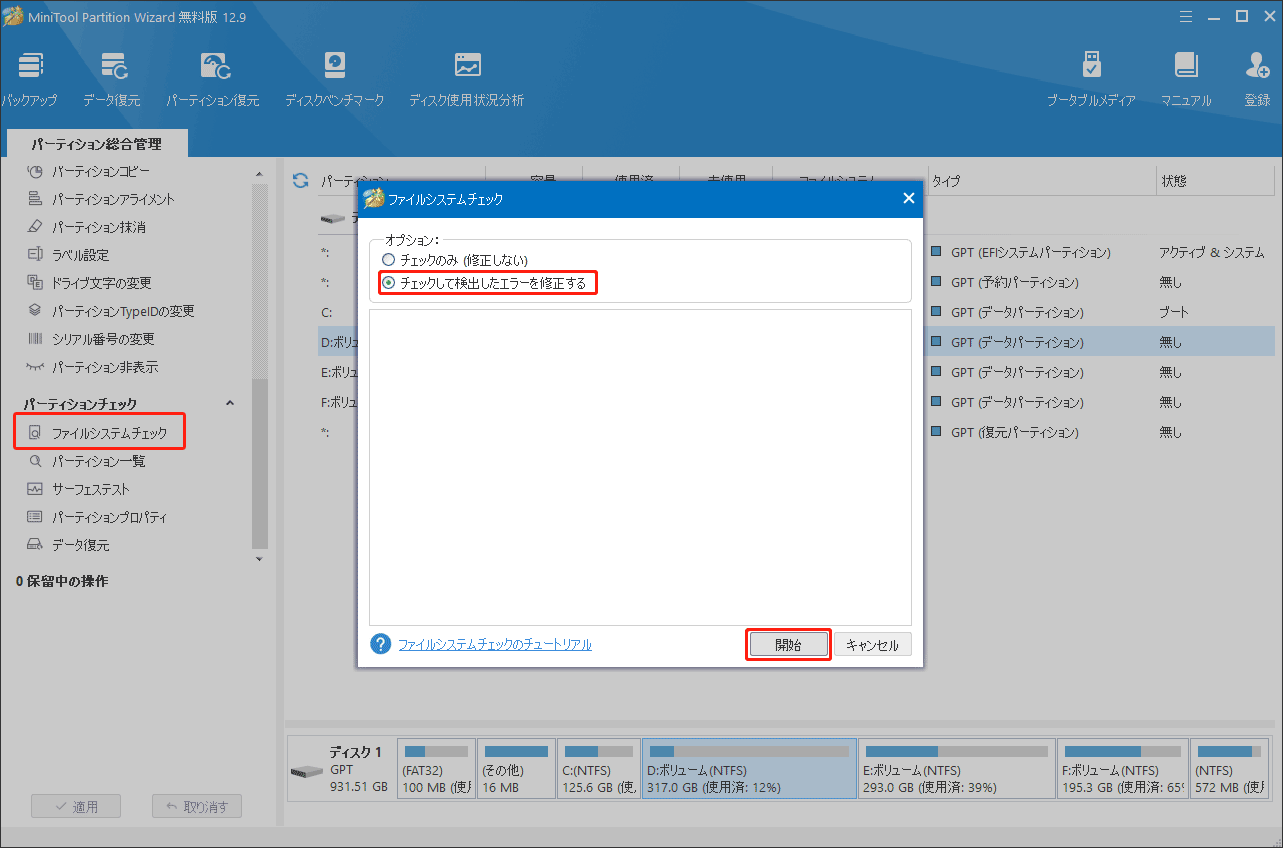Open ディスク使用状況分析 tool
Viewport: 1283px width, 848px height.
(x=467, y=80)
